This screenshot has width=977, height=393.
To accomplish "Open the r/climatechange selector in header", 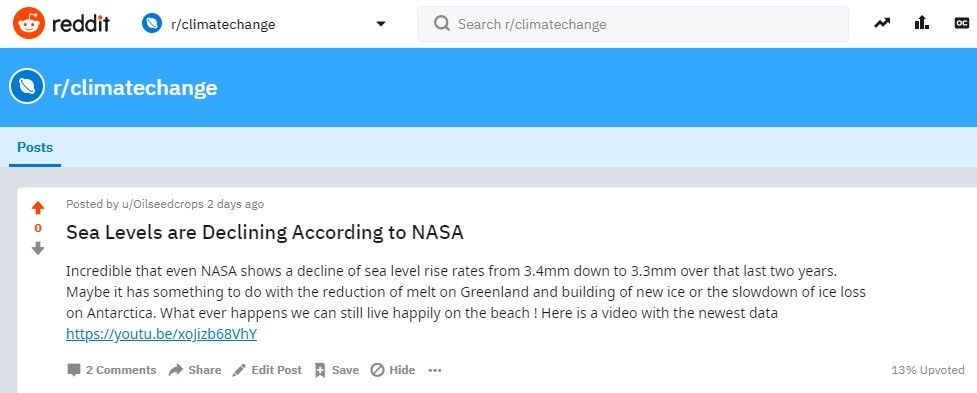I will point(264,24).
